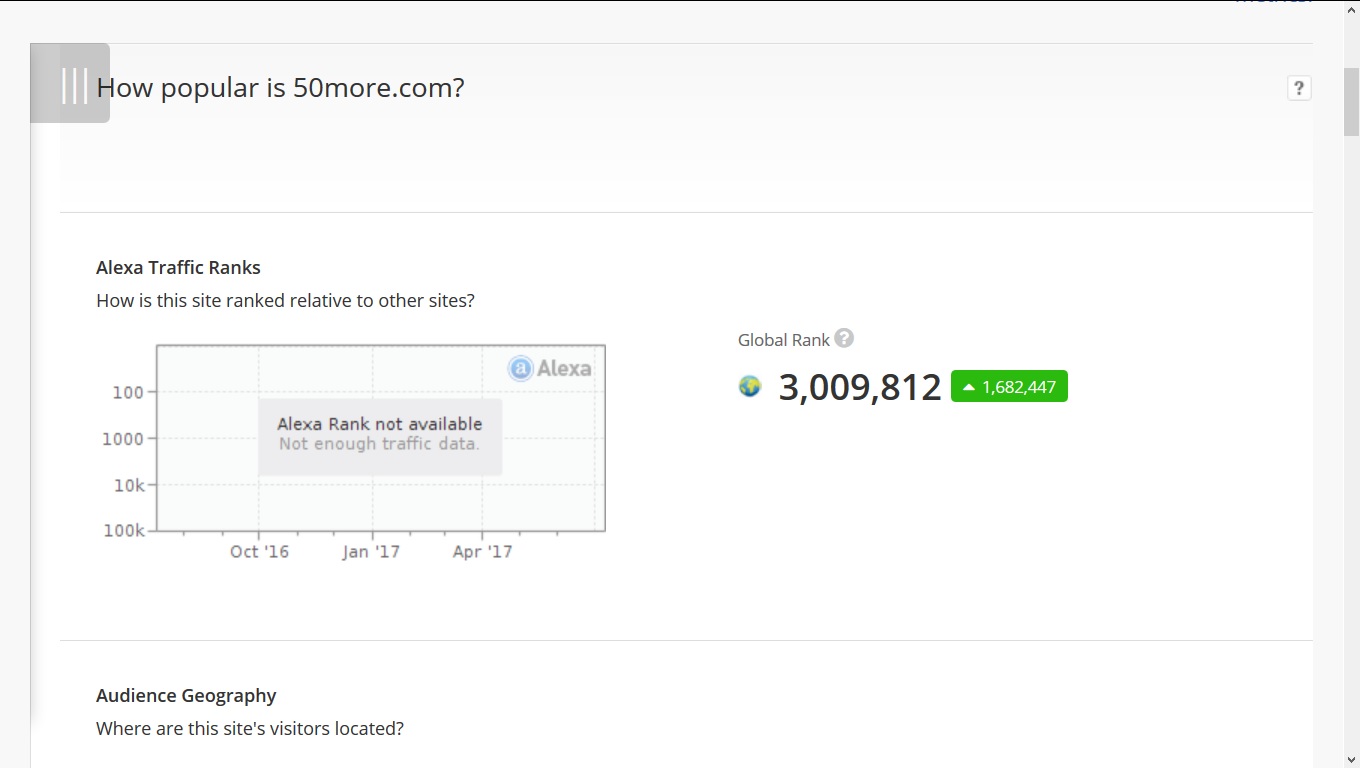Click the 1000 axis label on chart
This screenshot has width=1360, height=768.
(x=123, y=438)
